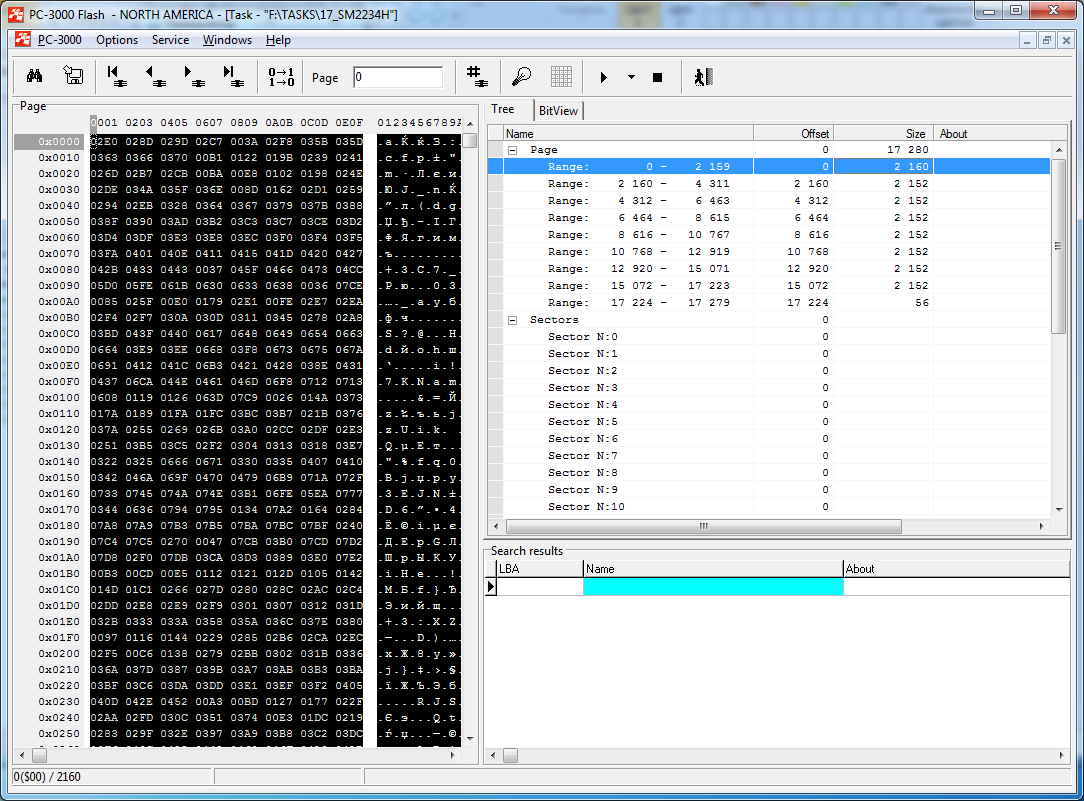
Task: Click the binoculars search icon
Action: coord(34,77)
